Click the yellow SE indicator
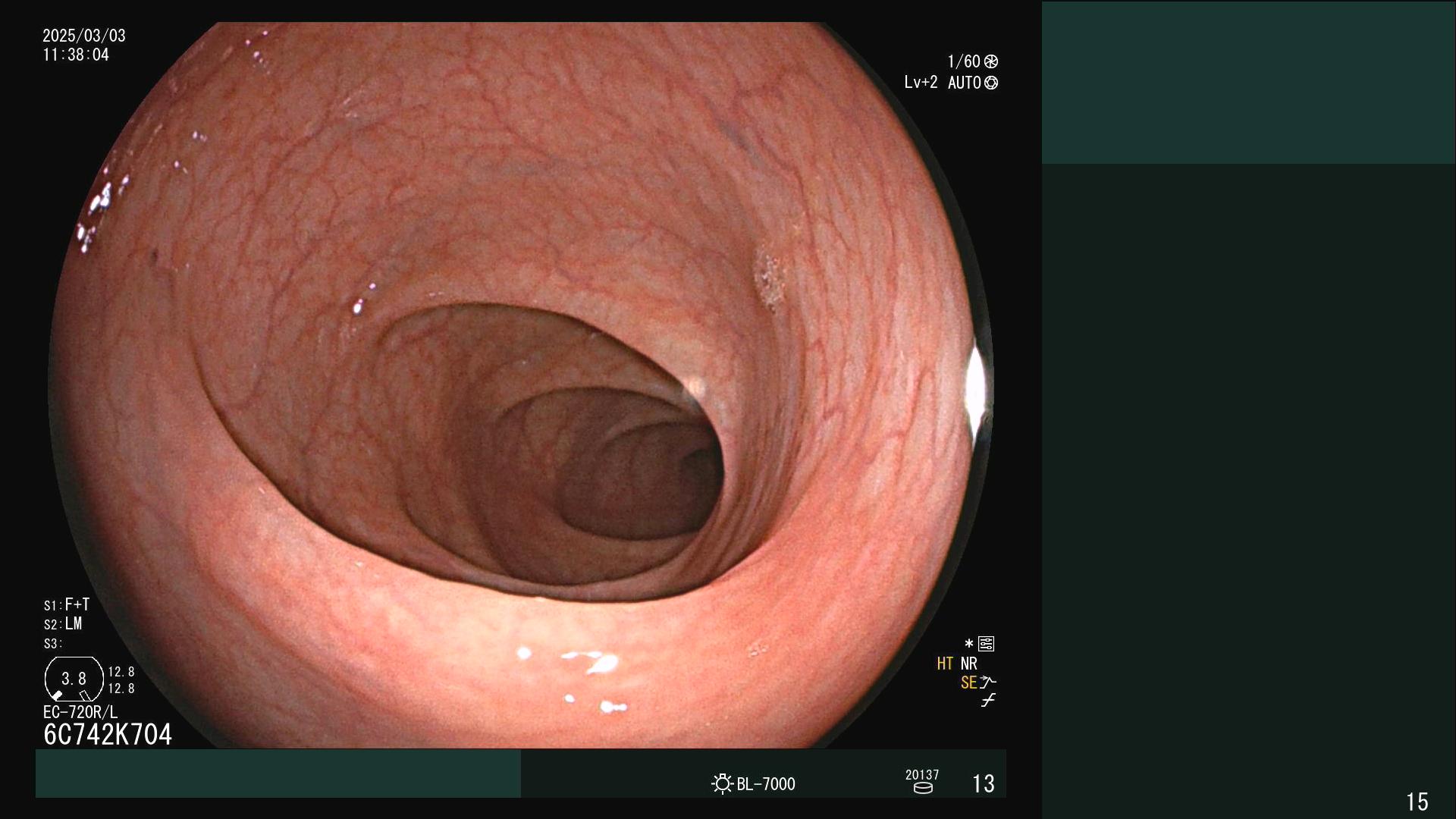The height and width of the screenshot is (819, 1456). (x=968, y=682)
